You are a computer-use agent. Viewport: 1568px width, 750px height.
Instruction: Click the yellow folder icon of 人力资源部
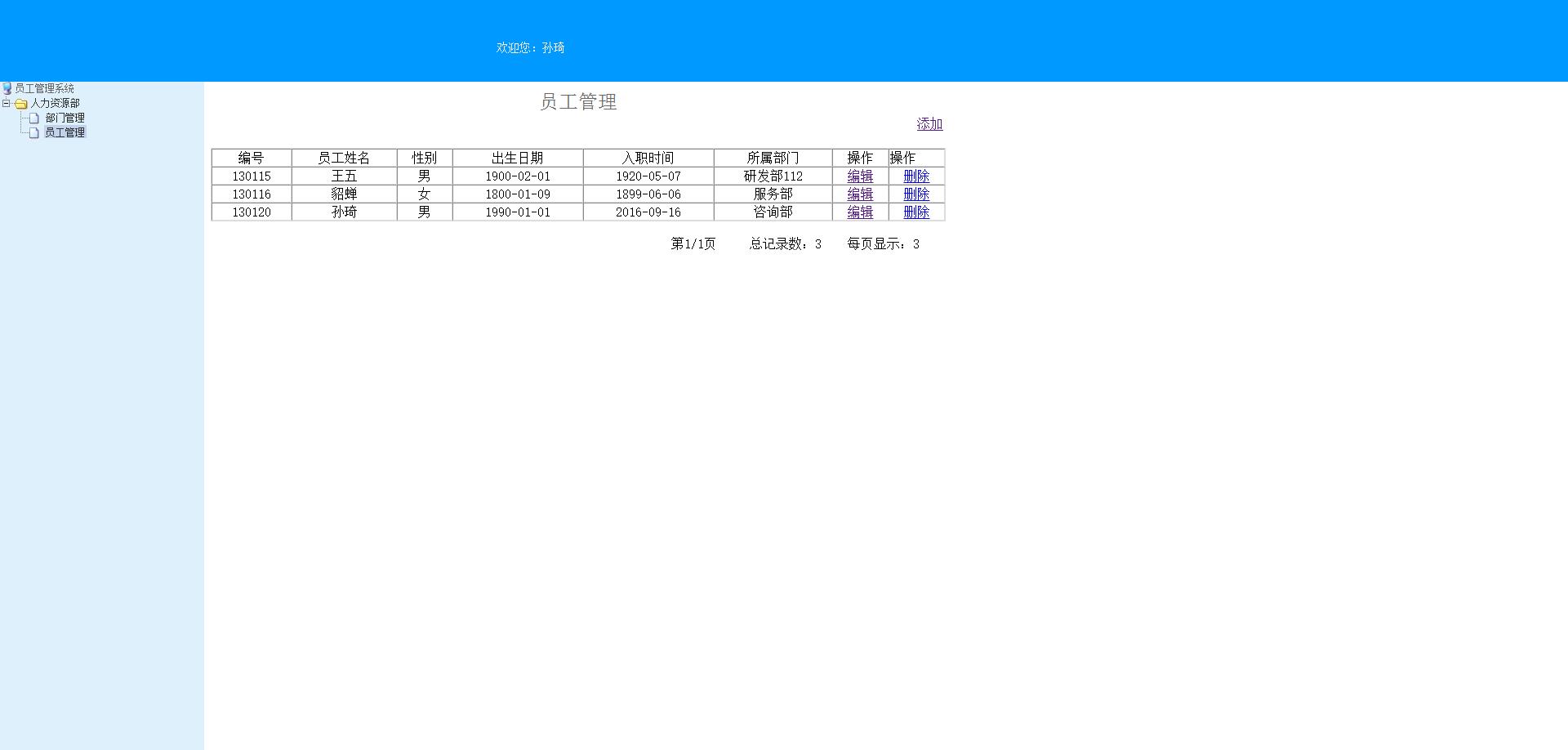coord(20,104)
